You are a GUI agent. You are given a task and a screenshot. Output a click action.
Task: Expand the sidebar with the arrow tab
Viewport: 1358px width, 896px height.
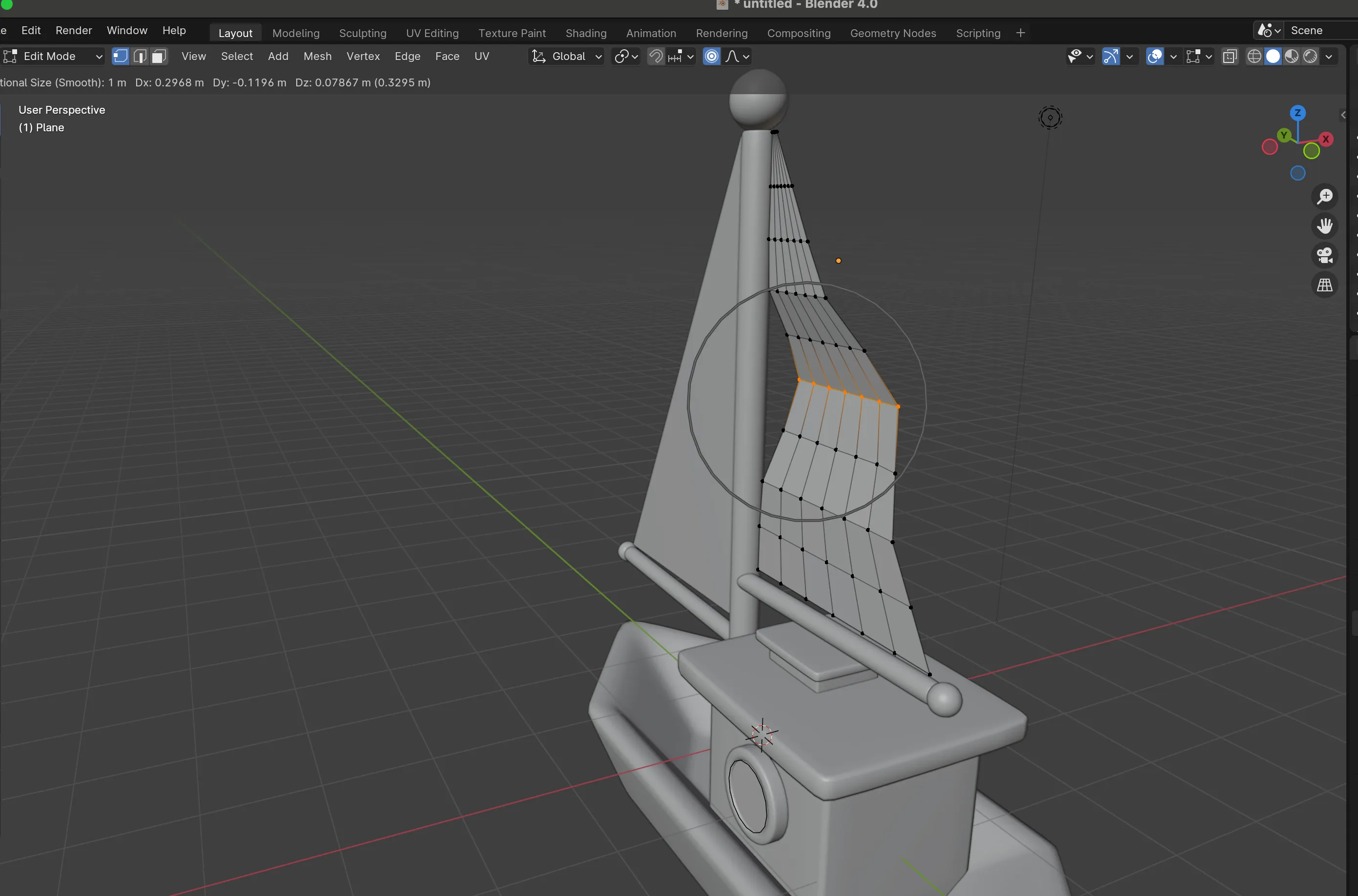pyautogui.click(x=1342, y=115)
